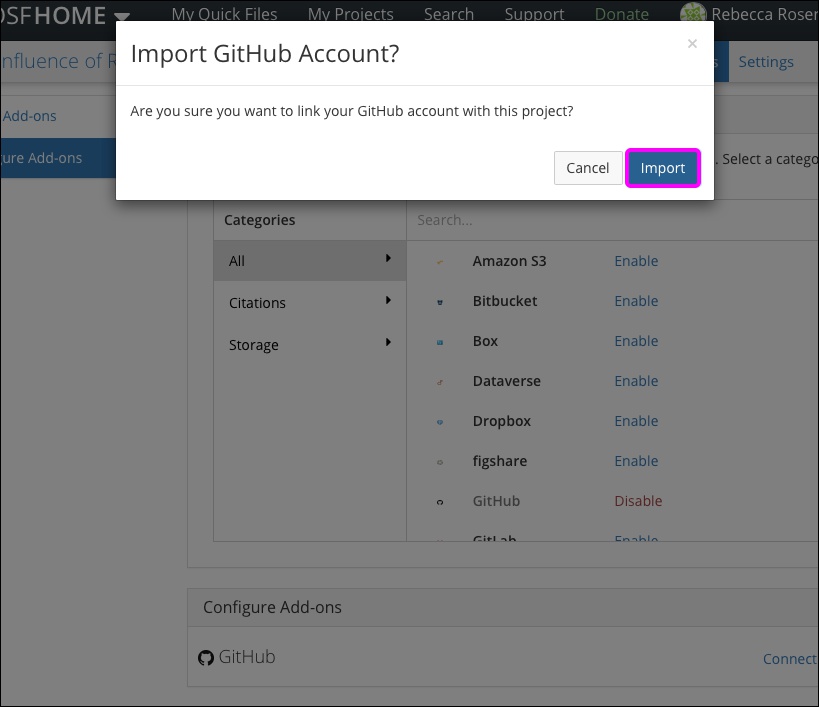Viewport: 819px width, 707px height.
Task: Click the GitHub icon in add-on list
Action: click(440, 502)
